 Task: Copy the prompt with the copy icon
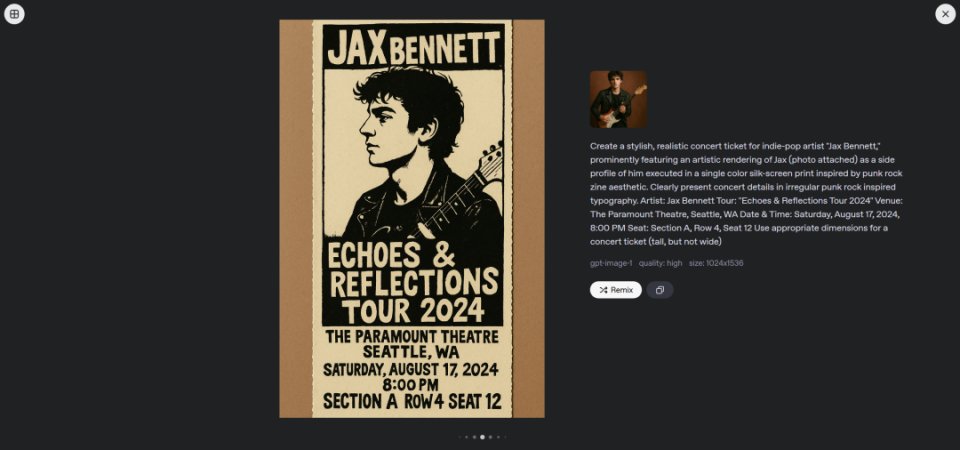(660, 290)
